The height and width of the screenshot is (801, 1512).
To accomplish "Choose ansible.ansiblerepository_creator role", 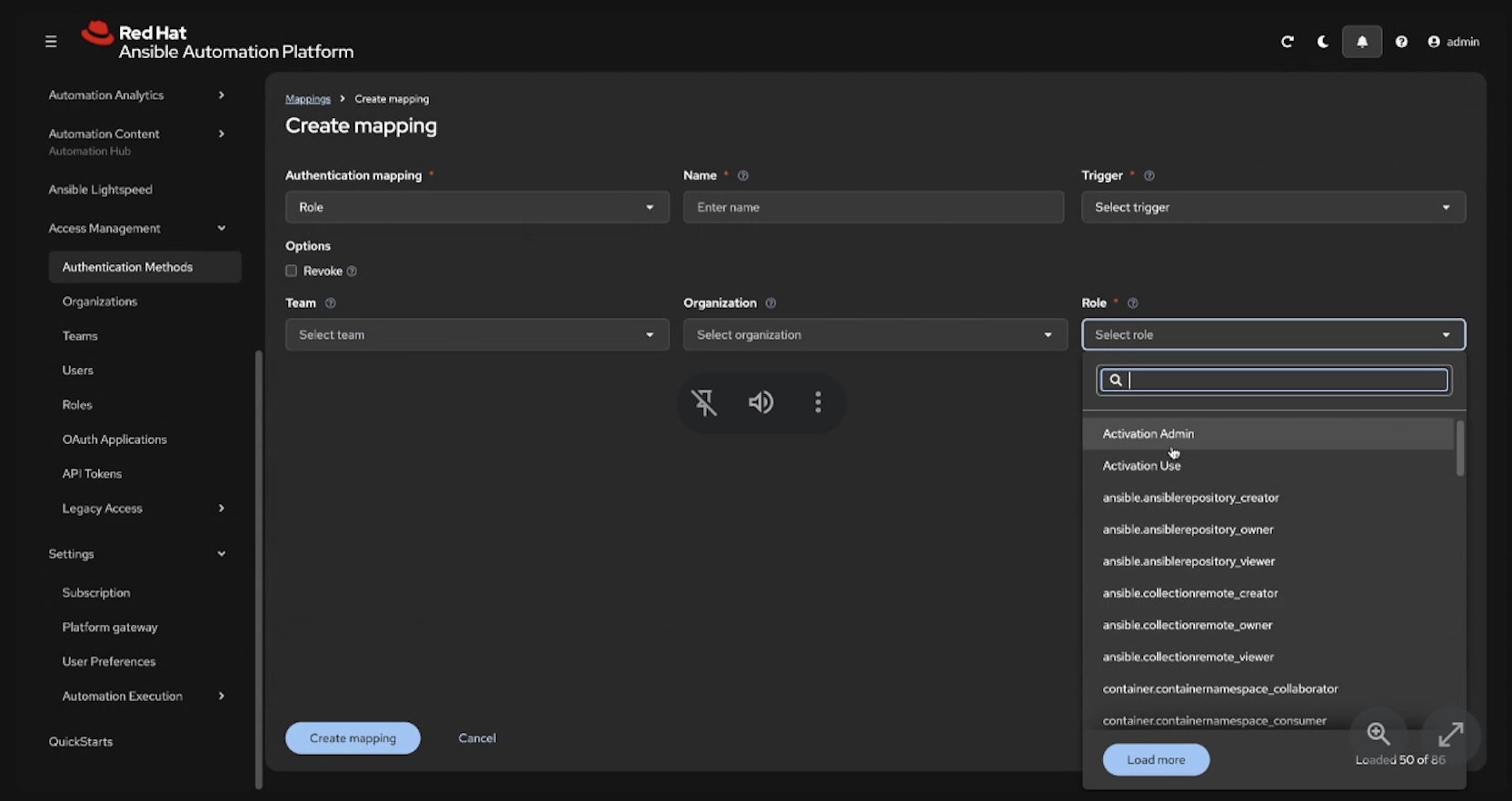I will click(1268, 498).
